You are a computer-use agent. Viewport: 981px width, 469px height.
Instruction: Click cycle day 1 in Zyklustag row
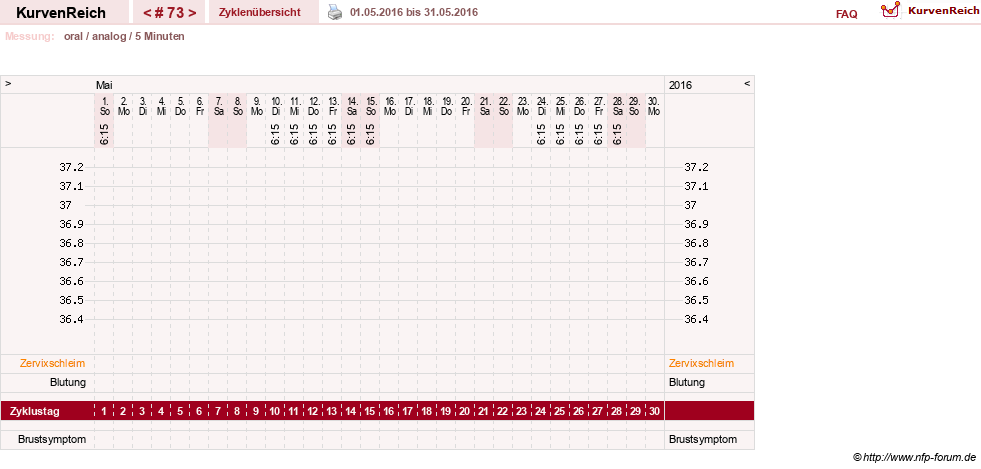104,411
